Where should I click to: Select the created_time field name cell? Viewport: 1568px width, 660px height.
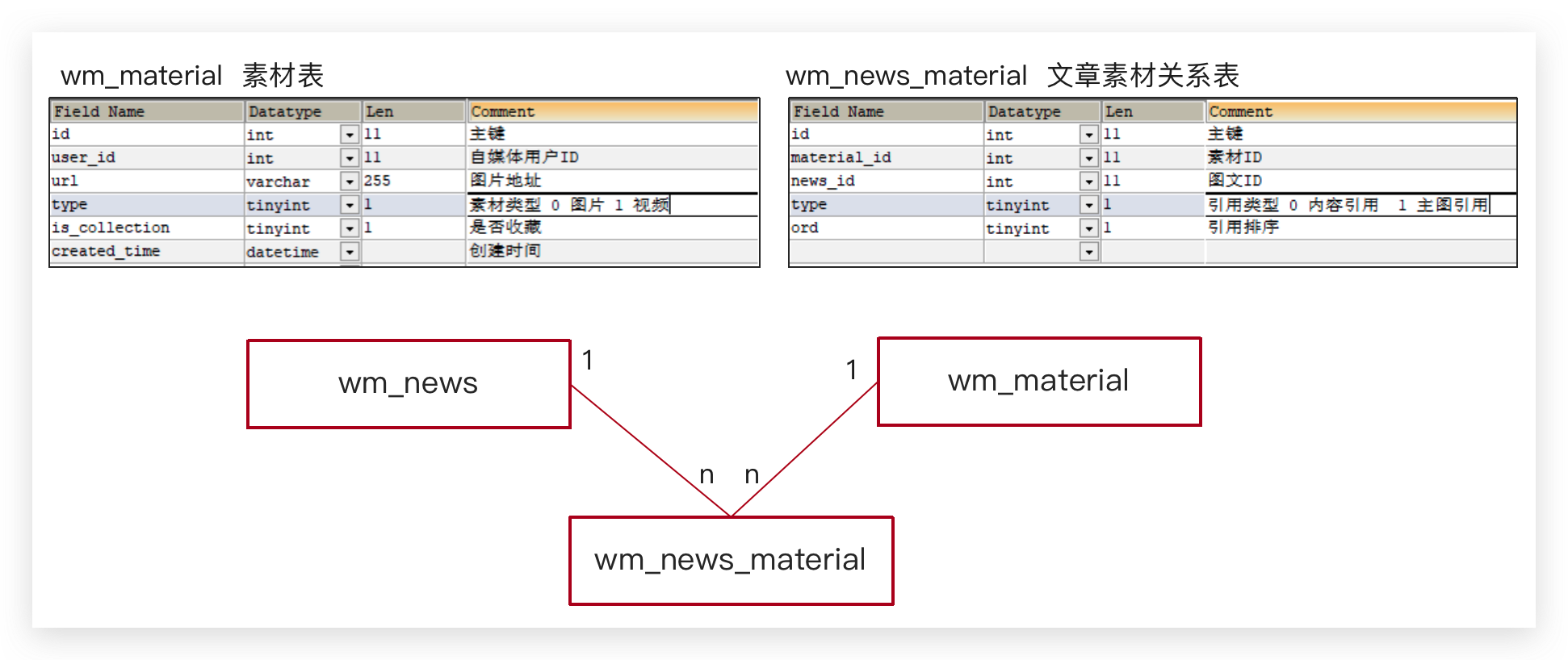point(147,251)
